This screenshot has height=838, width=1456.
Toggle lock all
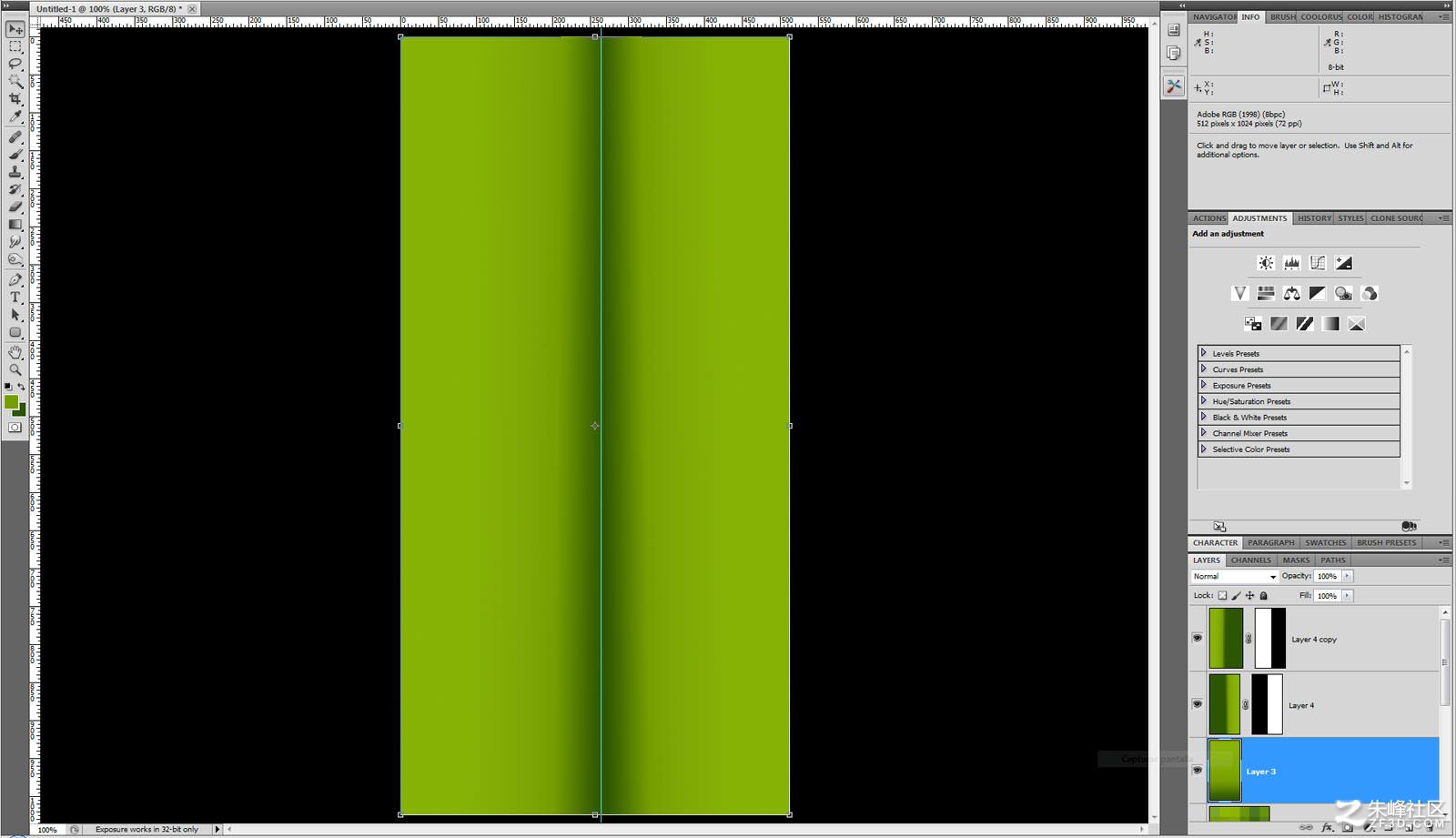(x=1263, y=595)
